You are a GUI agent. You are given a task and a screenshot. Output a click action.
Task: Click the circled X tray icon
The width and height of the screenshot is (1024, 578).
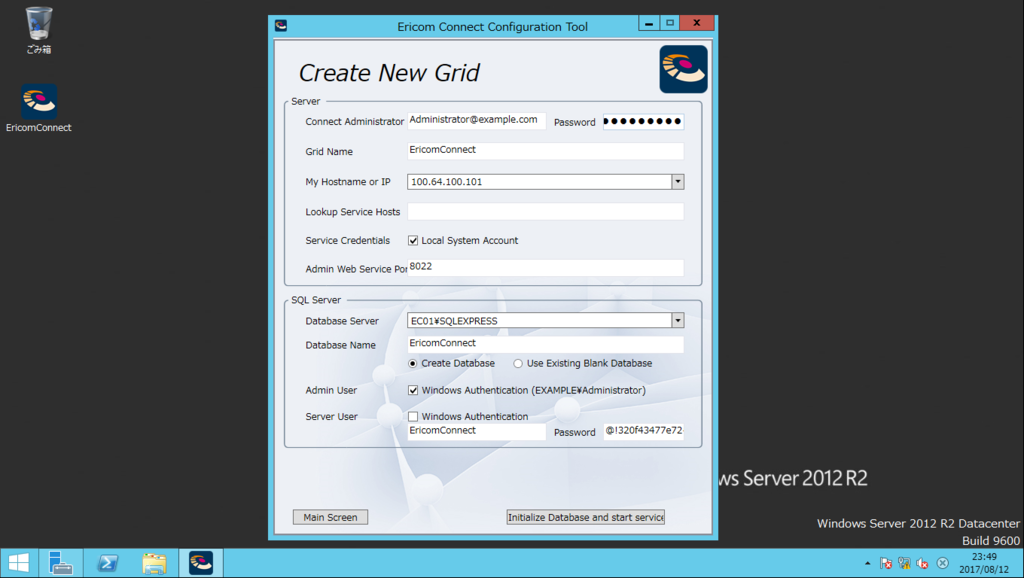942,563
